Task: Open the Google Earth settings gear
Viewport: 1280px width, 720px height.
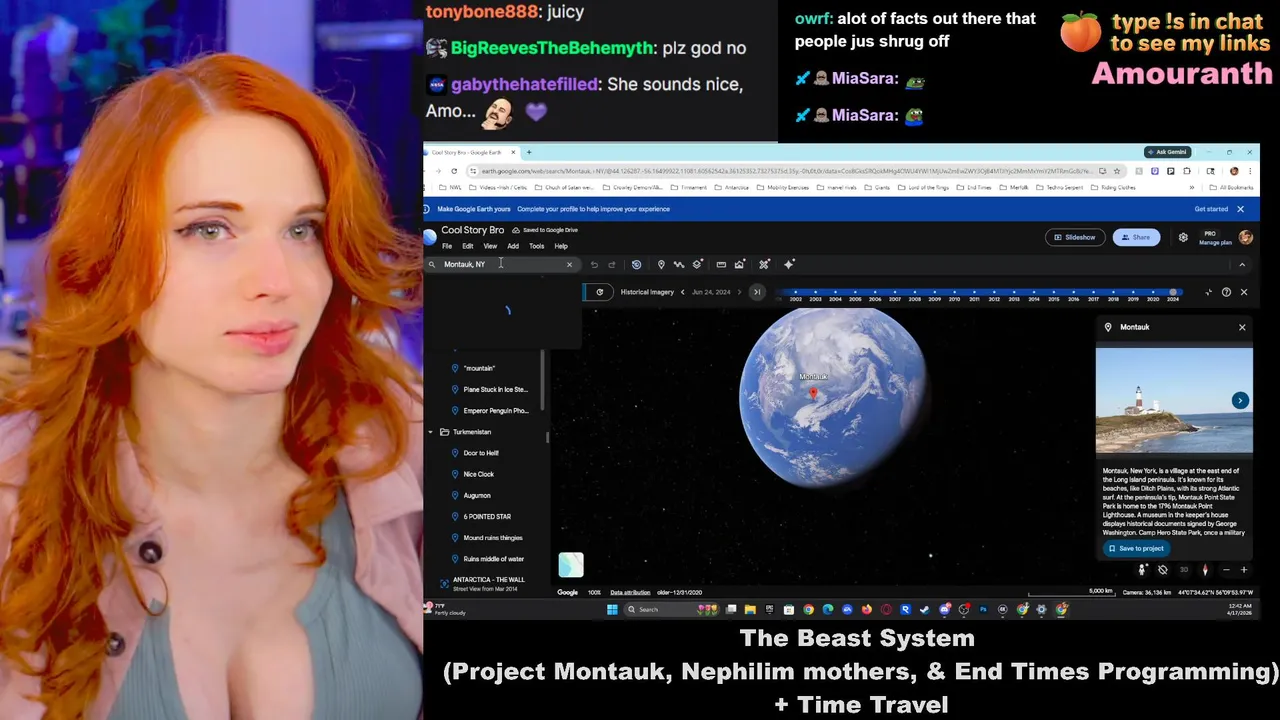Action: click(x=1183, y=237)
